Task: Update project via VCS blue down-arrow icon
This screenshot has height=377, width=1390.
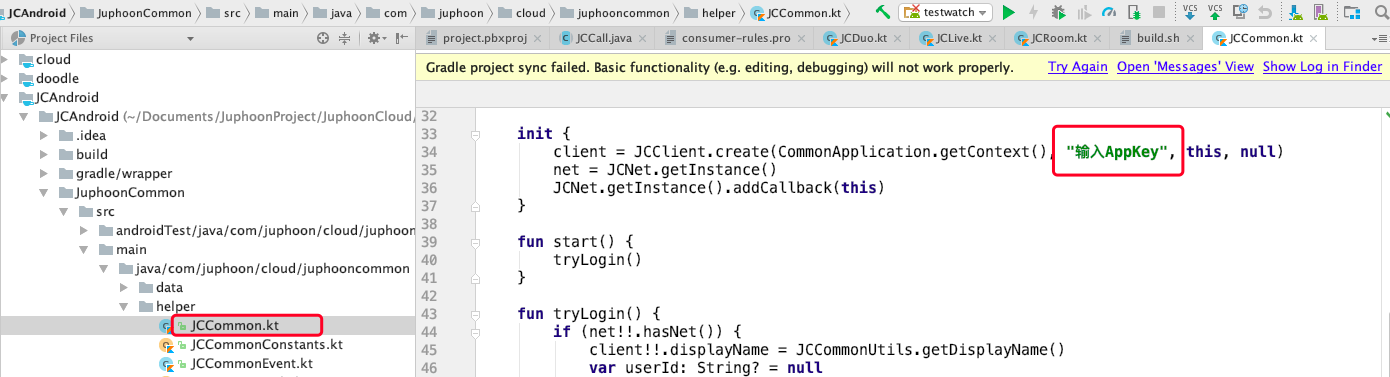Action: click(1190, 12)
